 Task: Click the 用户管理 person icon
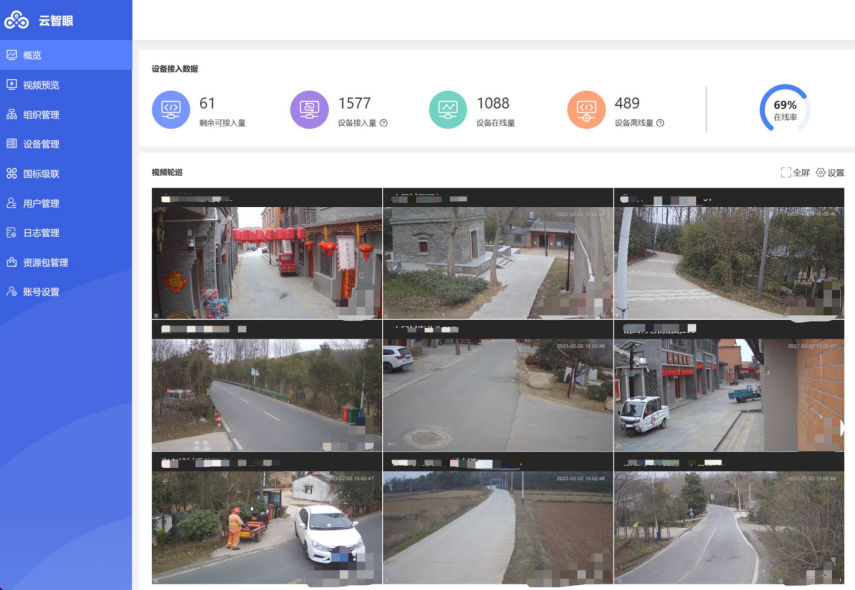pyautogui.click(x=12, y=203)
